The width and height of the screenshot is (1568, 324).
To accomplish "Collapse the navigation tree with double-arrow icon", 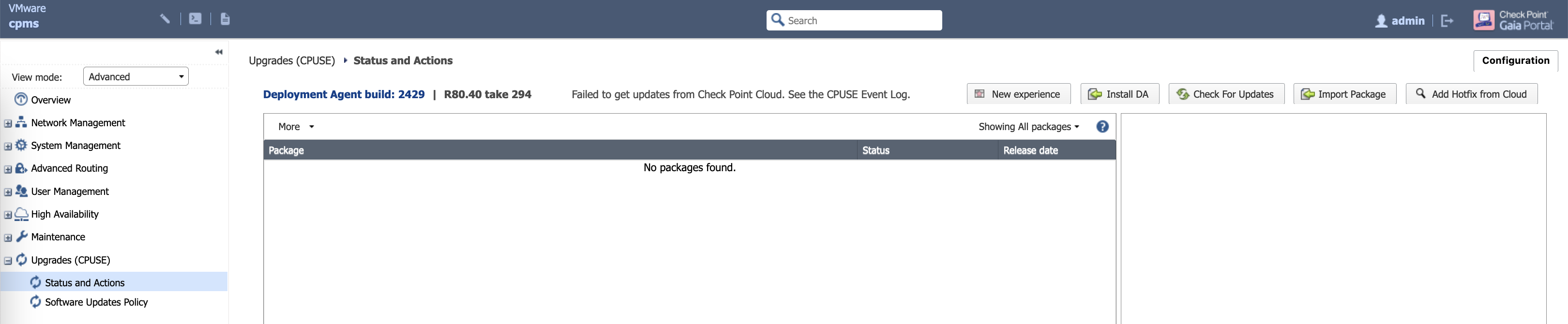I will pyautogui.click(x=219, y=52).
